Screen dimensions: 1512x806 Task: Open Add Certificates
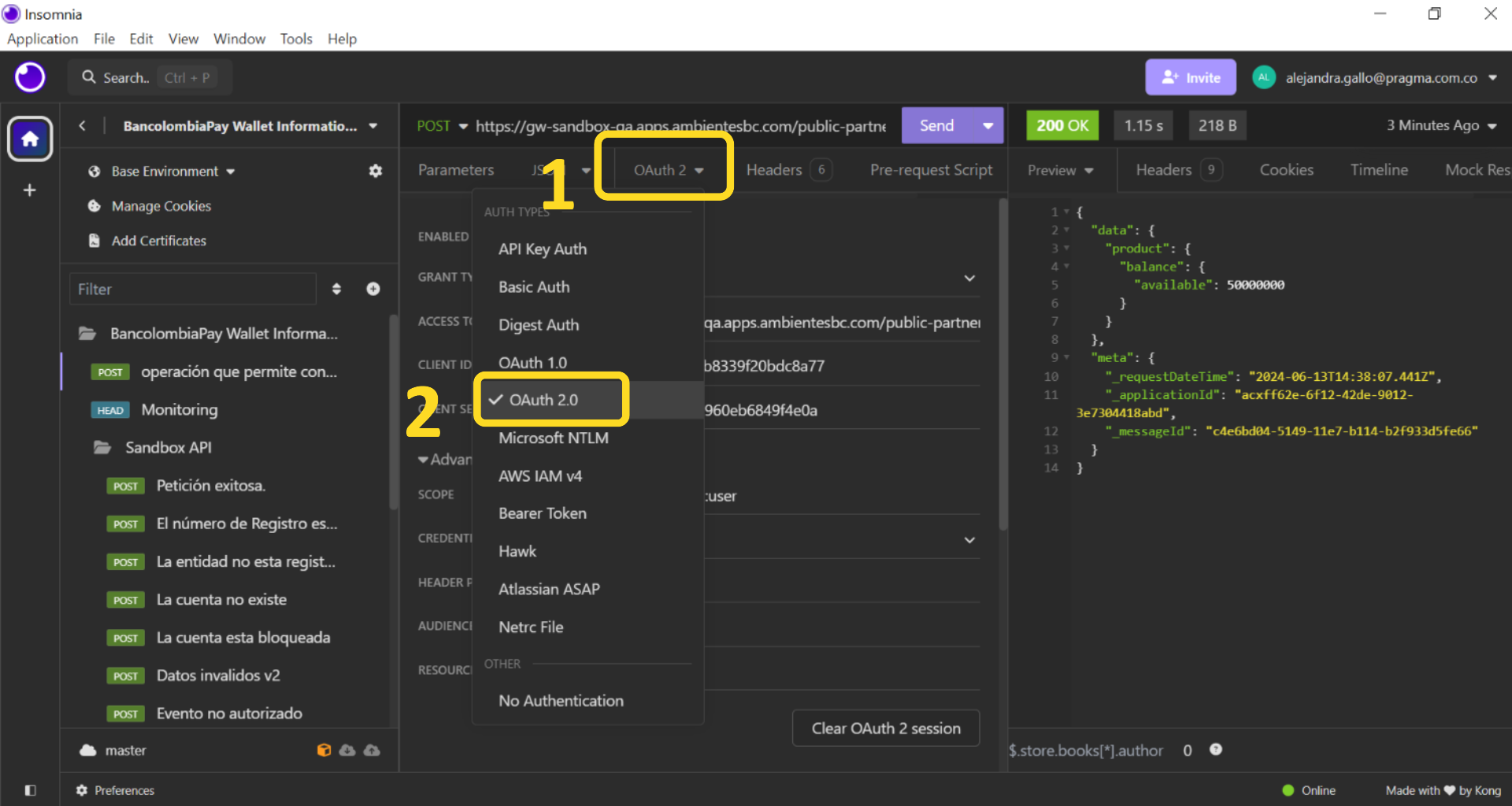tap(158, 241)
